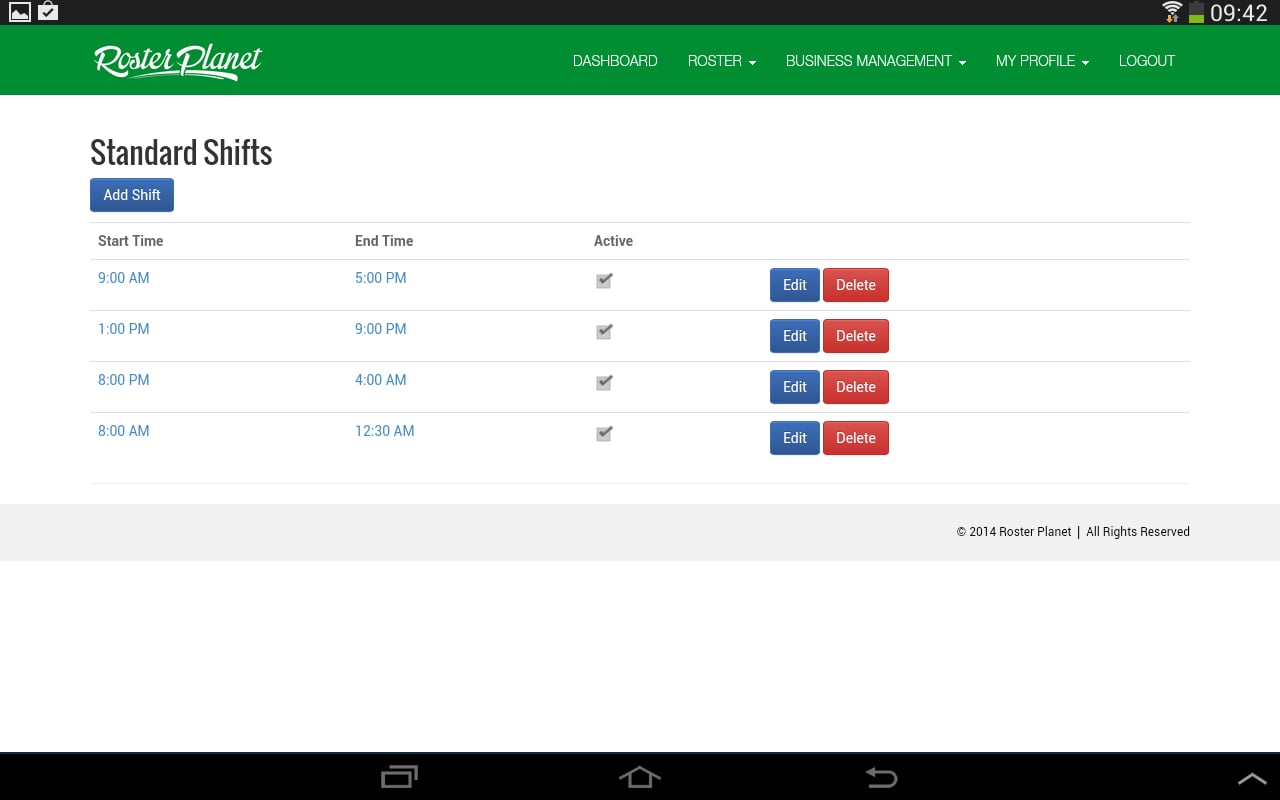
Task: Click the 5:00 PM end time
Action: [381, 278]
